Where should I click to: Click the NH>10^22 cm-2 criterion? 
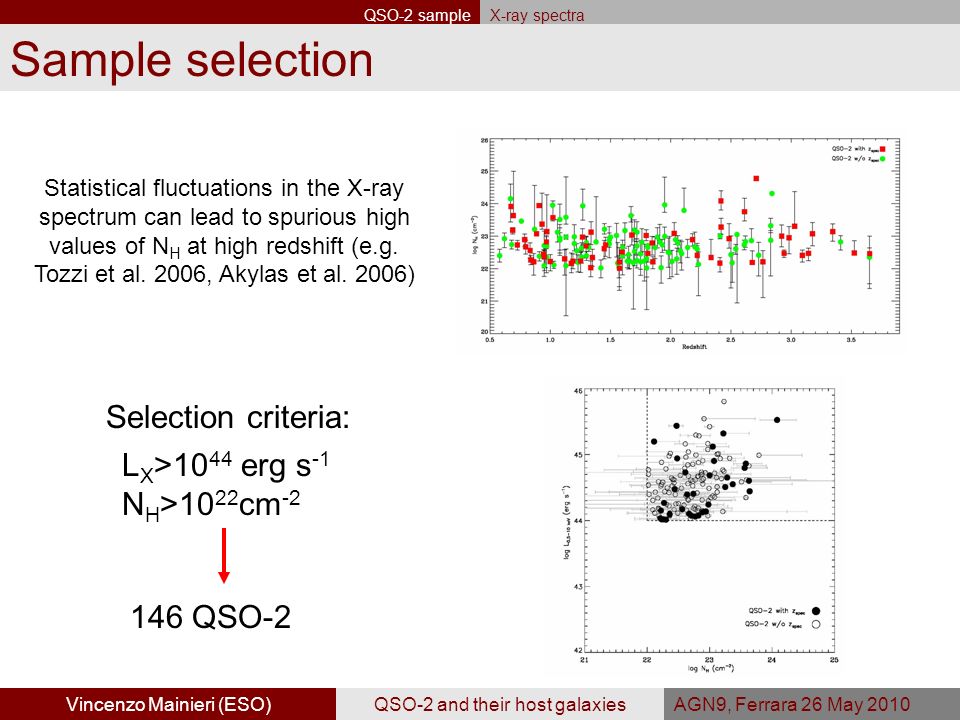[x=211, y=506]
